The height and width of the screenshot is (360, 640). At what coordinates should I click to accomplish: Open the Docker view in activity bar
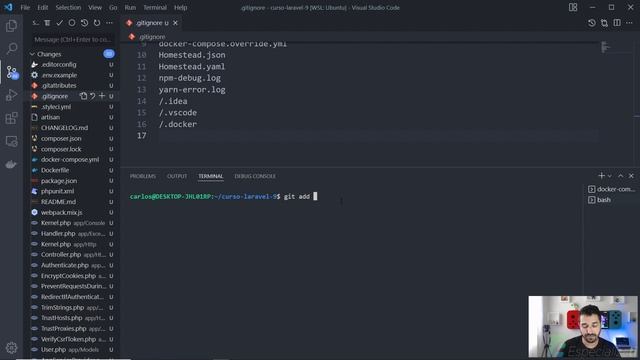(11, 164)
